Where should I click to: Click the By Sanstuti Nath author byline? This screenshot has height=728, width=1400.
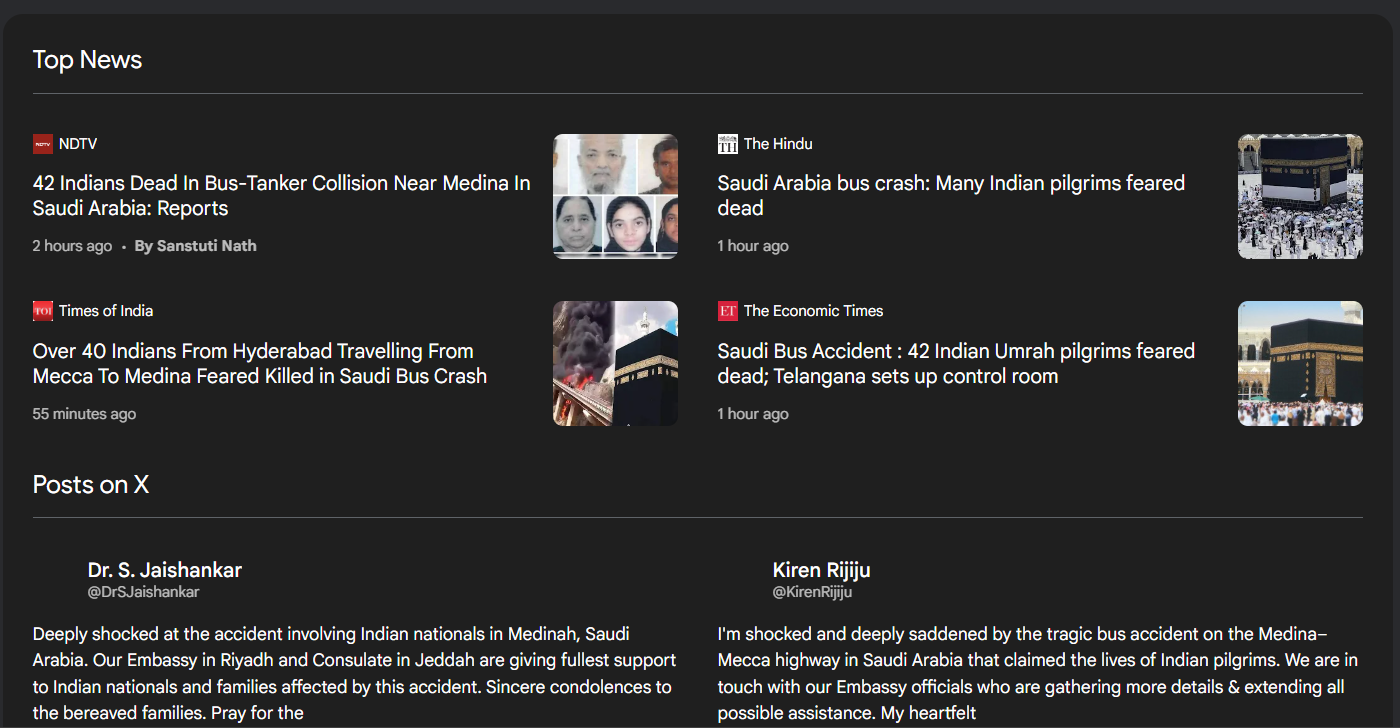[x=195, y=246]
